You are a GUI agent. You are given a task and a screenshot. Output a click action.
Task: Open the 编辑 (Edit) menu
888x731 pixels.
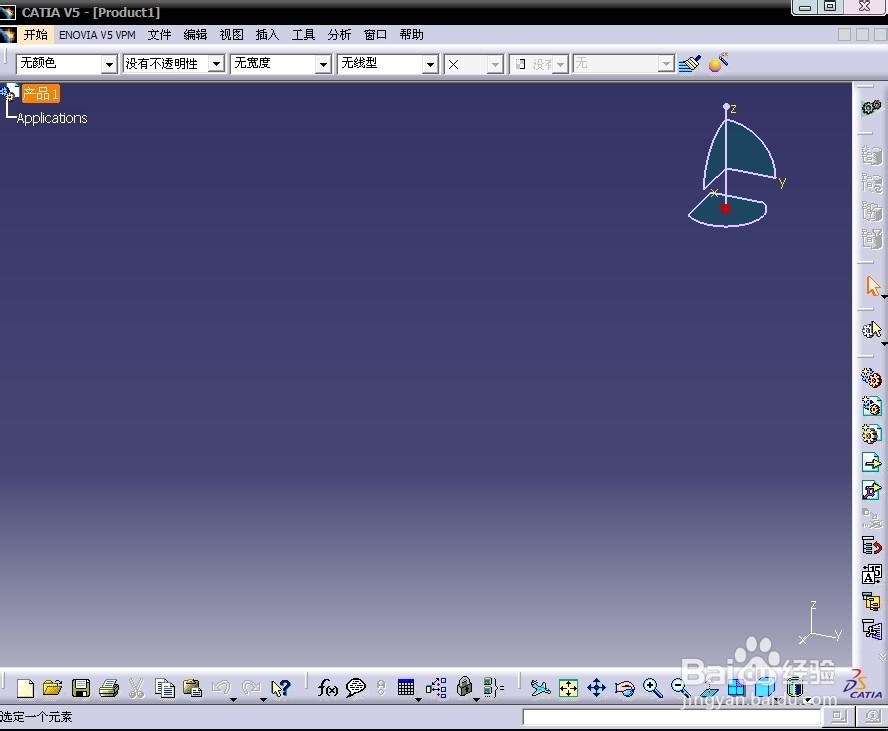point(195,35)
